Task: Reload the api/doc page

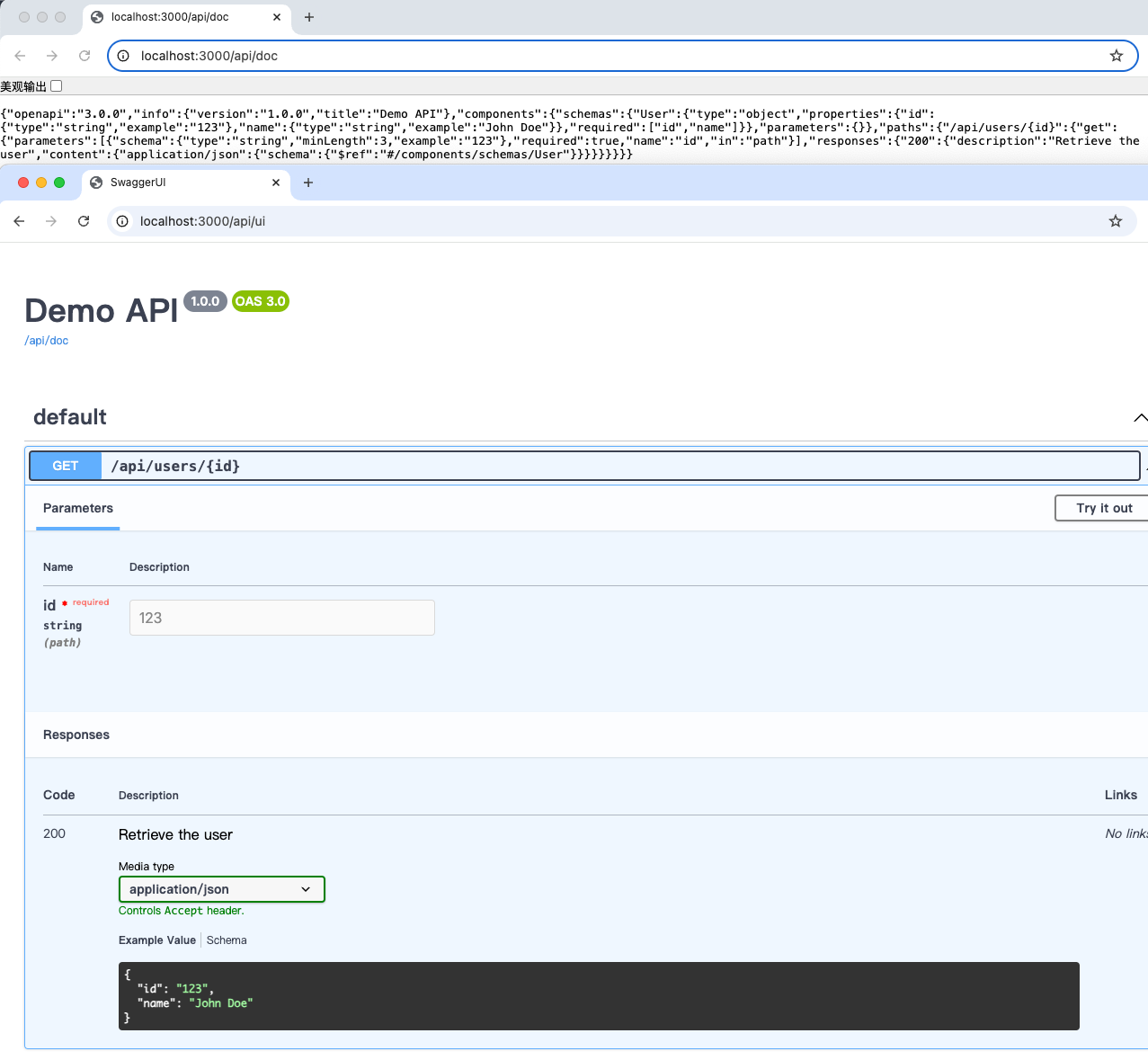Action: click(85, 55)
